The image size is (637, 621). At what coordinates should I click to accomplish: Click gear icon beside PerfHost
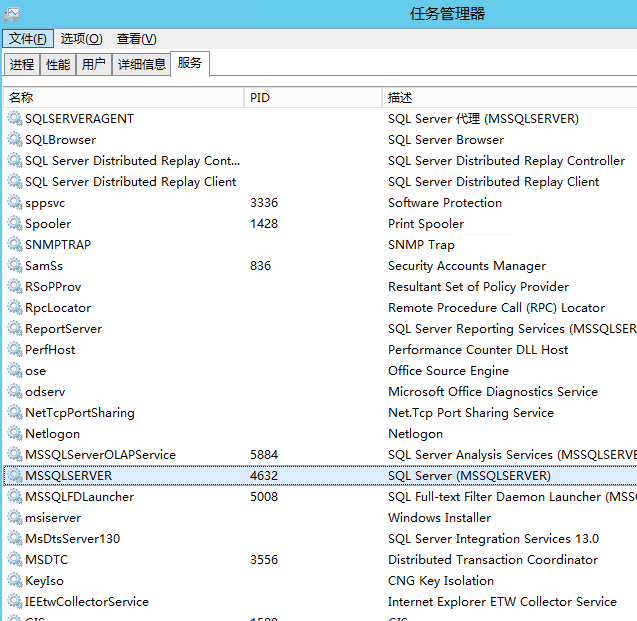coord(15,349)
